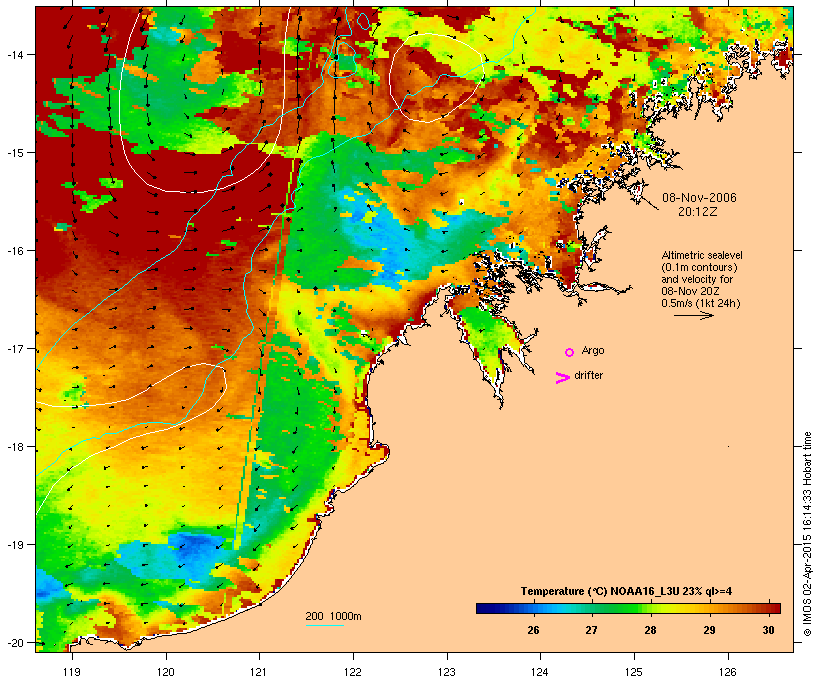The height and width of the screenshot is (680, 820).
Task: Click the '-18' latitude axis label
Action: coord(14,447)
